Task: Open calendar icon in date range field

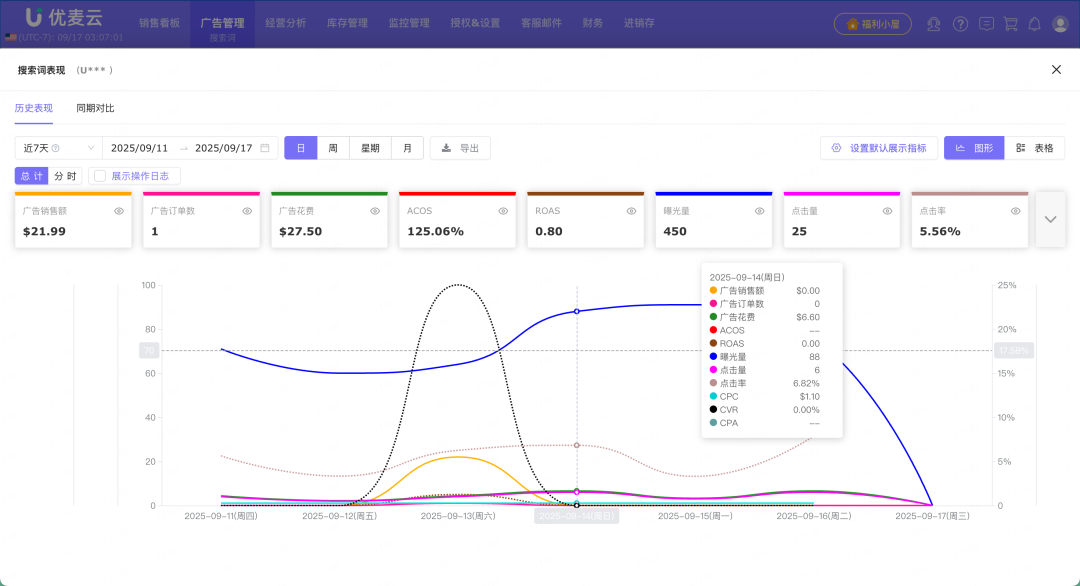Action: (265, 148)
